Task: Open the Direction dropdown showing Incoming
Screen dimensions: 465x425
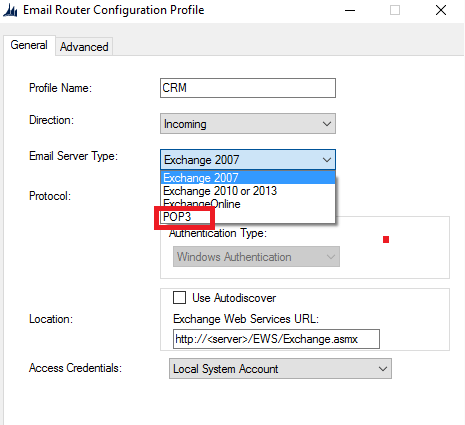Action: click(x=248, y=124)
